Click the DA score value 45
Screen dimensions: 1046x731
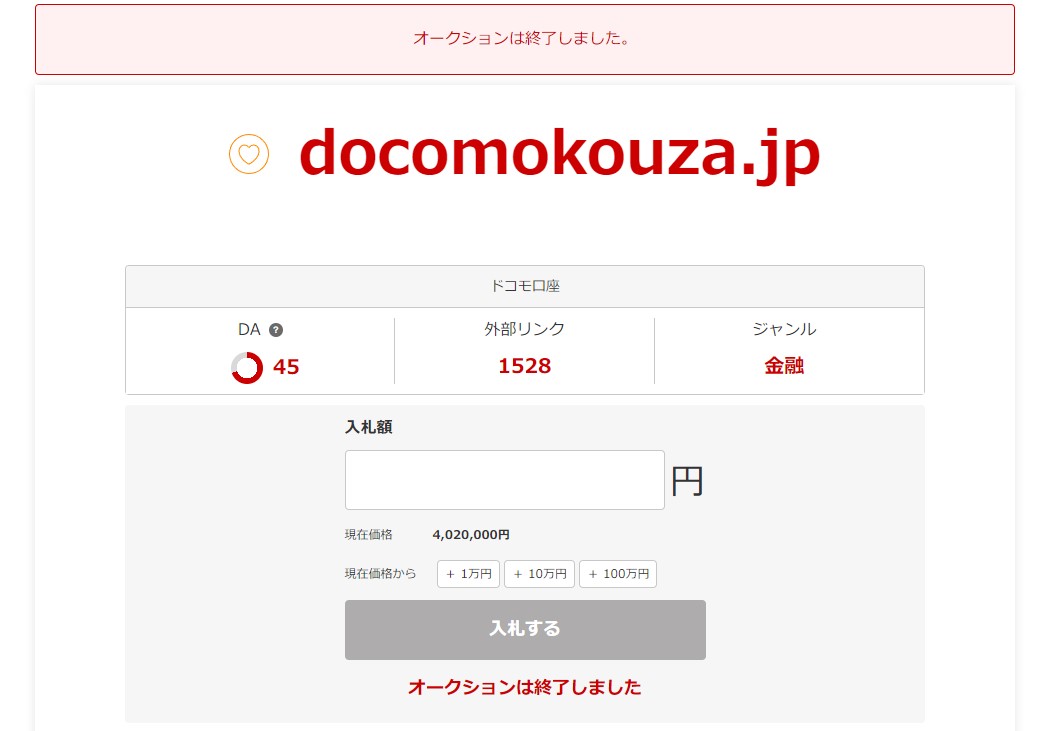tap(286, 367)
